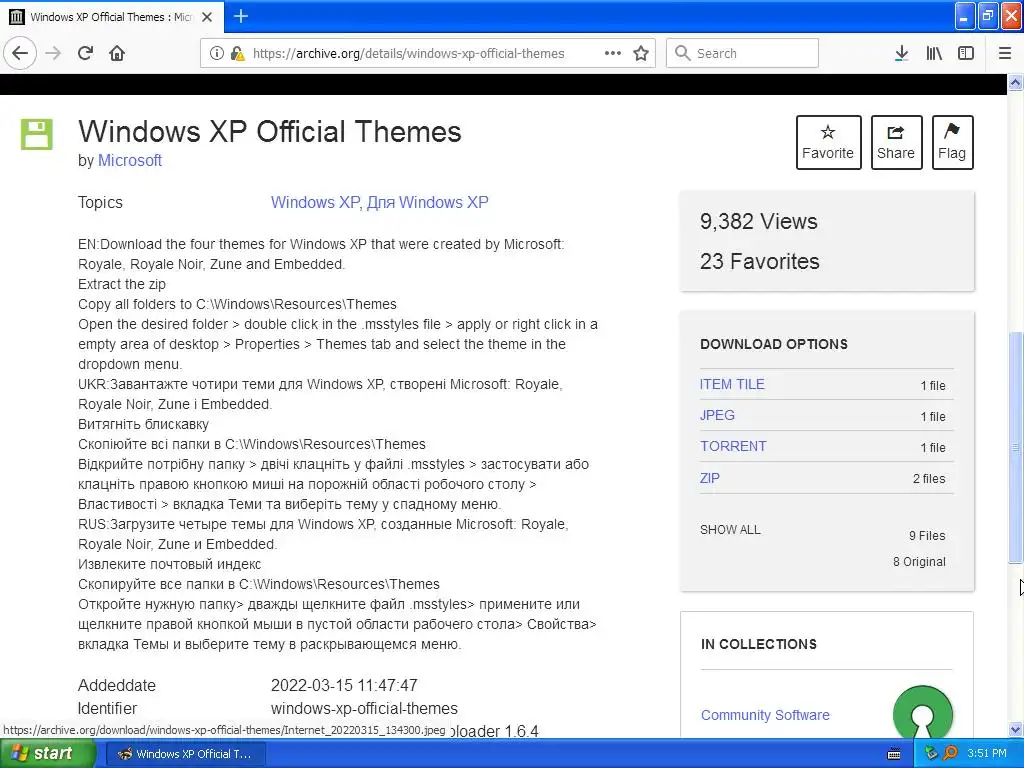The height and width of the screenshot is (768, 1024).
Task: Focus the browser Search box
Action: click(742, 53)
